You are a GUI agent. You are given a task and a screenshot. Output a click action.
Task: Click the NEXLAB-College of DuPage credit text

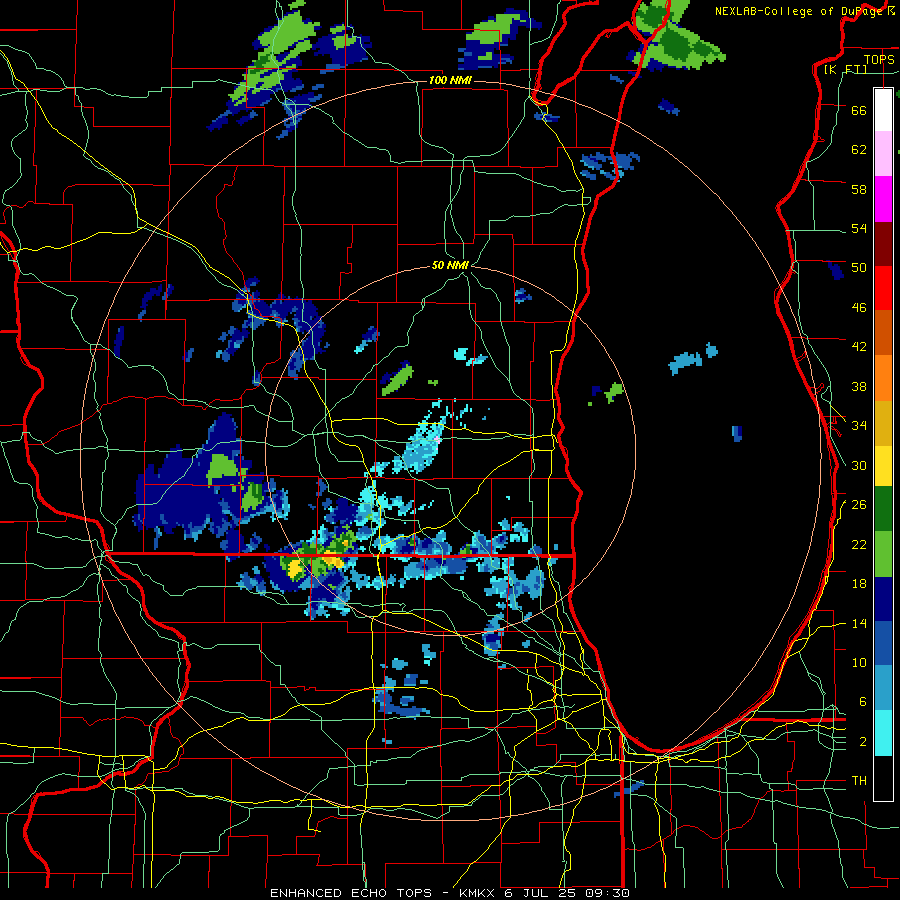click(x=804, y=11)
